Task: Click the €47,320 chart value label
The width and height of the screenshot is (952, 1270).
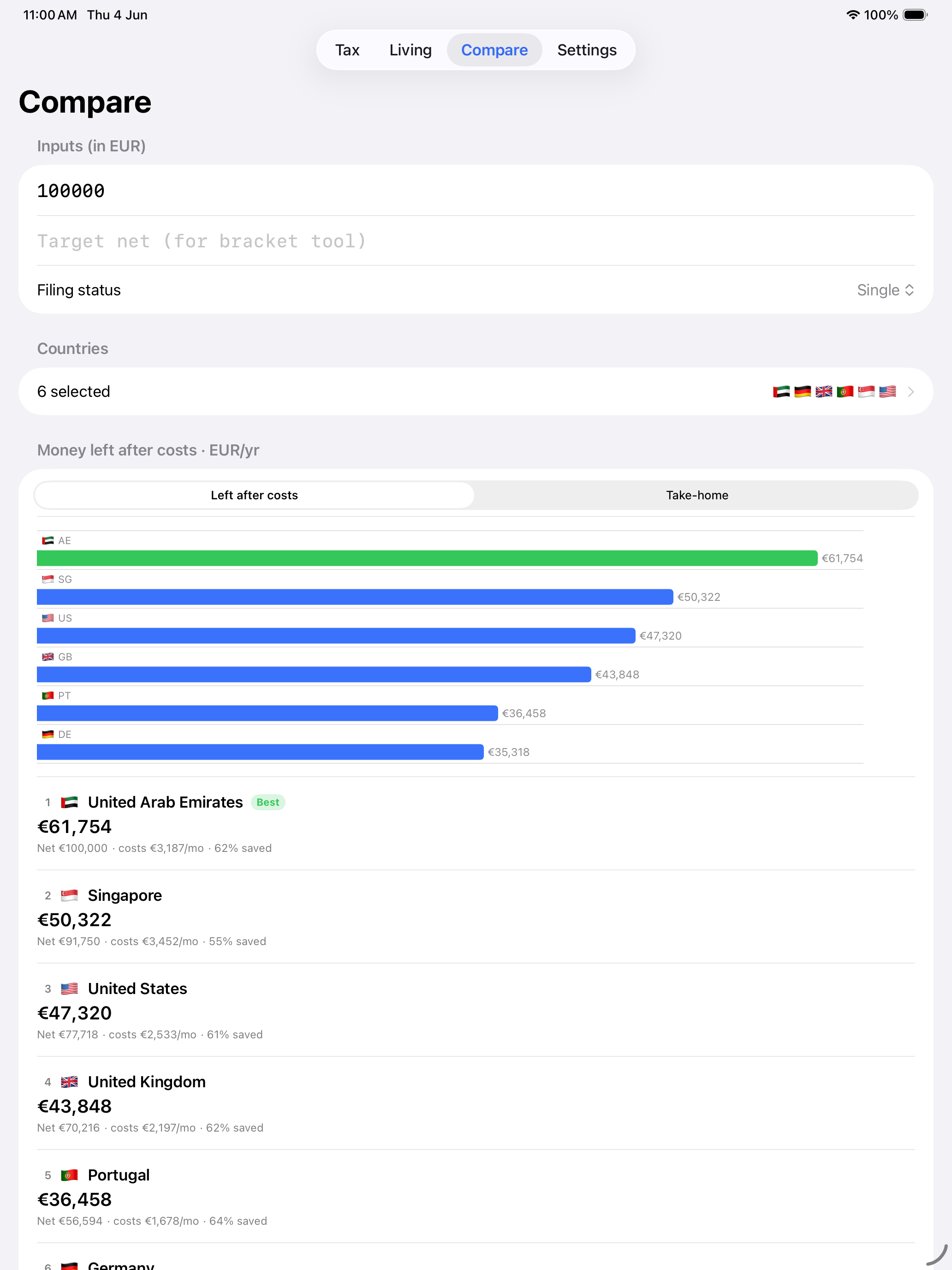Action: coord(660,635)
